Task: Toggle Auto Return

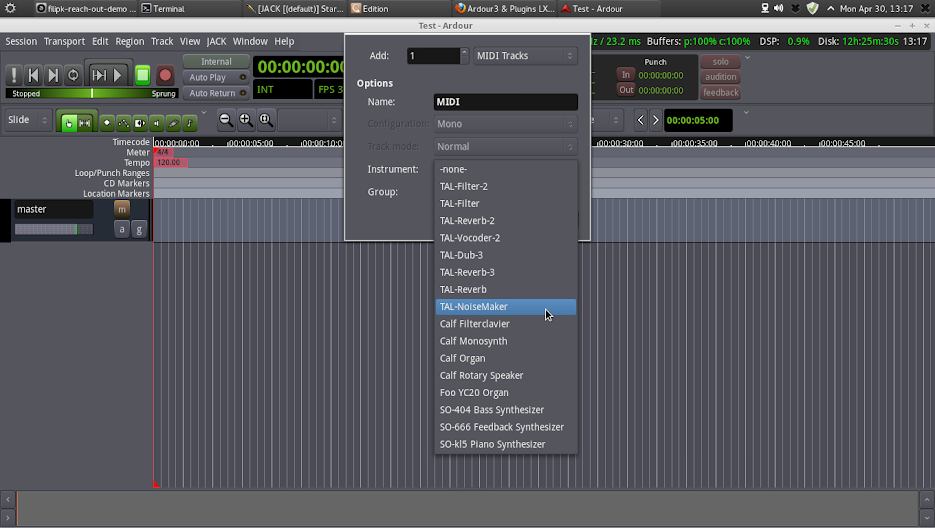Action: [x=216, y=93]
